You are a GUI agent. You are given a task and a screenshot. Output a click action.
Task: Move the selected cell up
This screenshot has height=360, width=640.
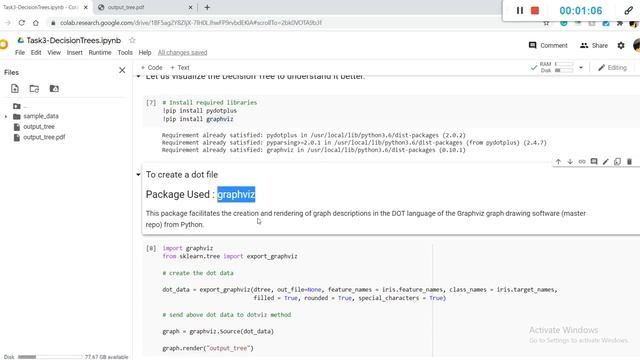[x=558, y=162]
